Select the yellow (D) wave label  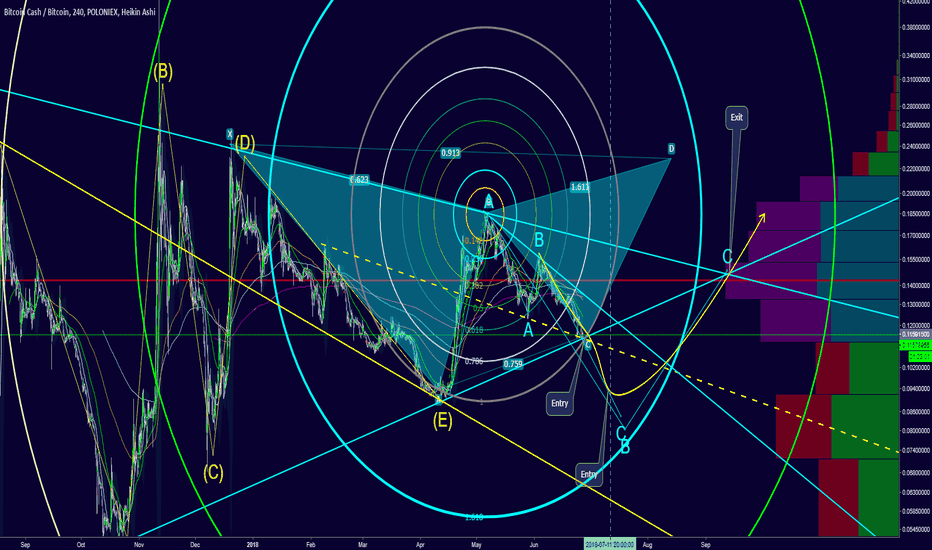(244, 143)
